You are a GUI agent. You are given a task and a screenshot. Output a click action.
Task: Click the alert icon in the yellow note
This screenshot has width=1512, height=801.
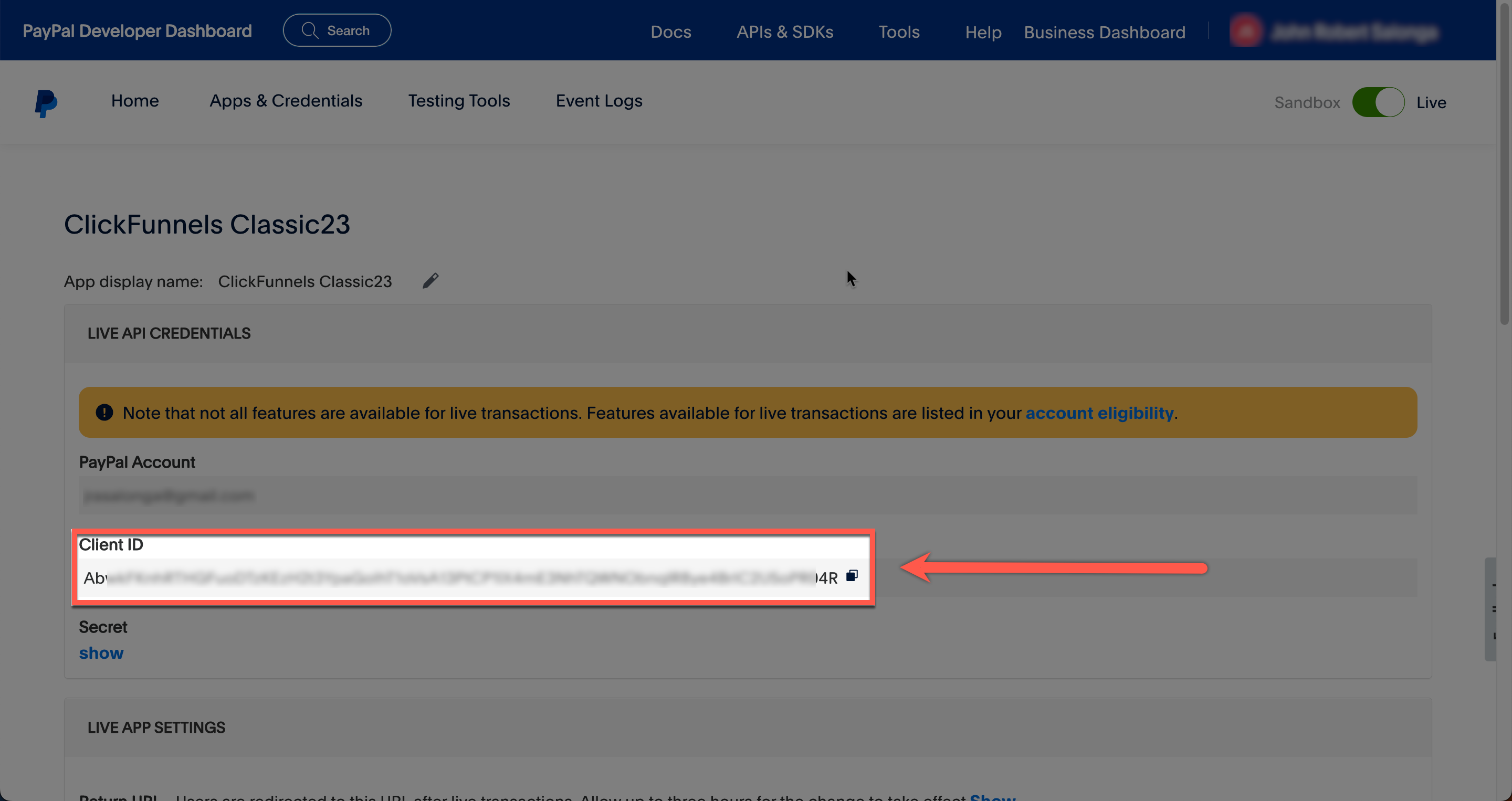104,413
